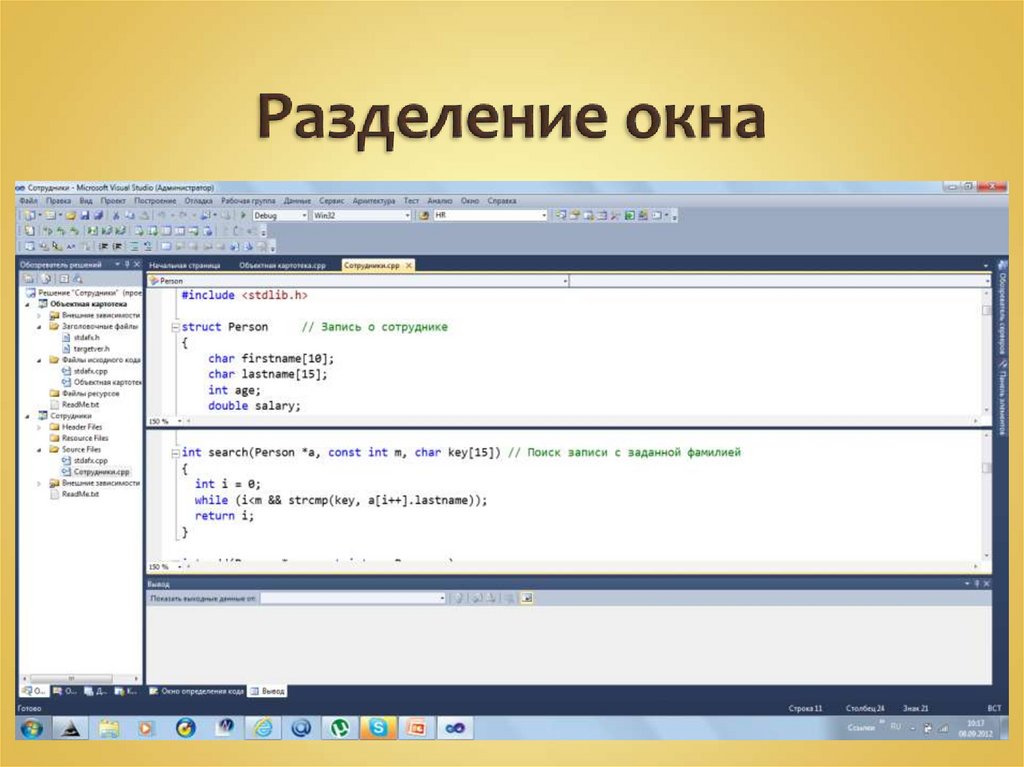
Task: Open Skype from the taskbar
Action: [378, 727]
